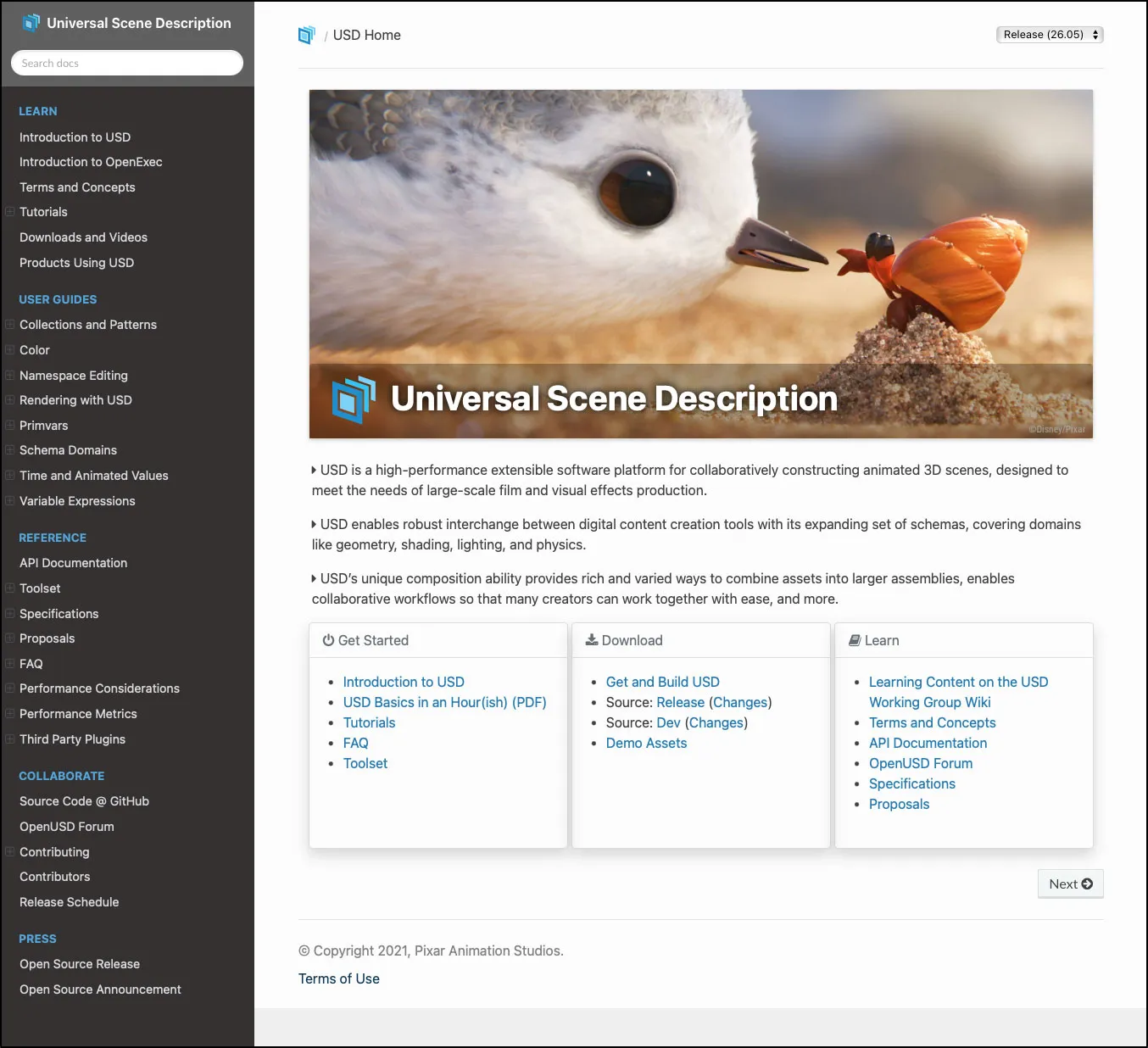Open API Documentation sidebar item
The width and height of the screenshot is (1148, 1048).
coord(73,563)
